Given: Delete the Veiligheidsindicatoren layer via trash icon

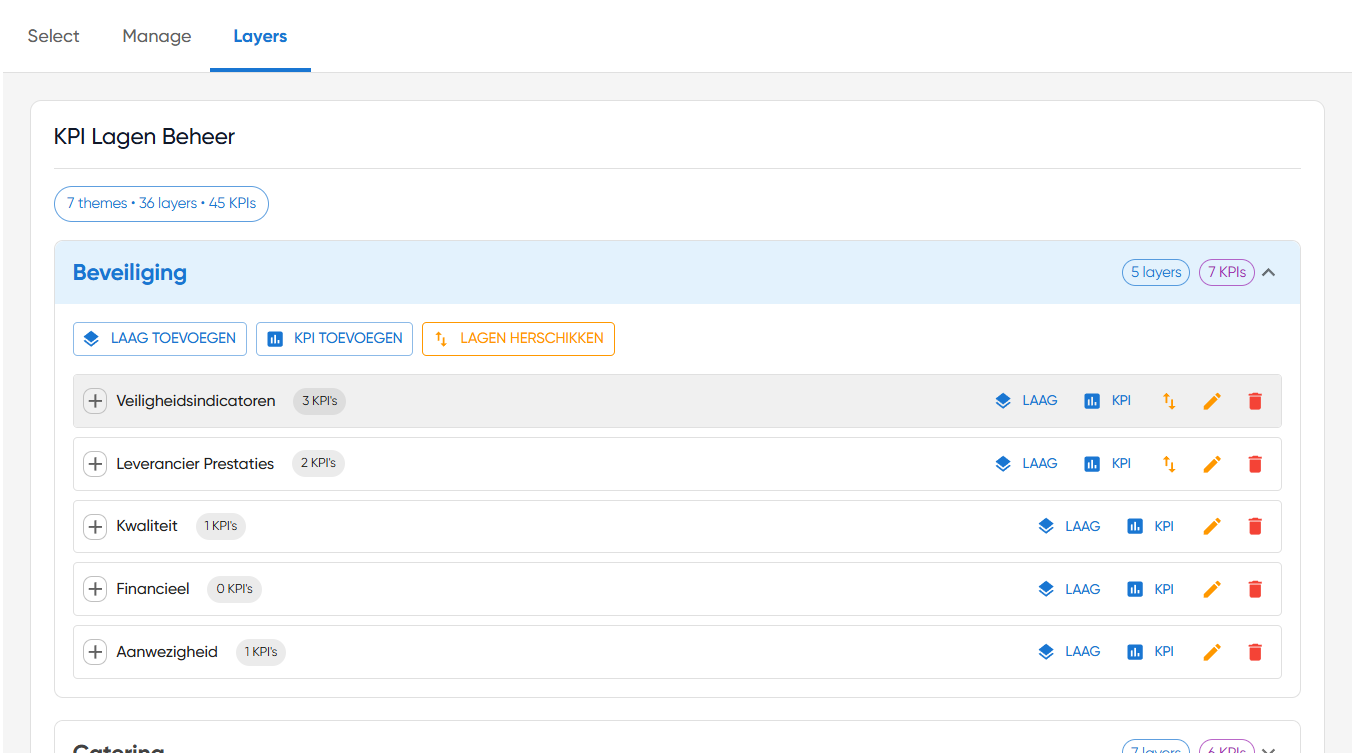Looking at the screenshot, I should tap(1255, 401).
